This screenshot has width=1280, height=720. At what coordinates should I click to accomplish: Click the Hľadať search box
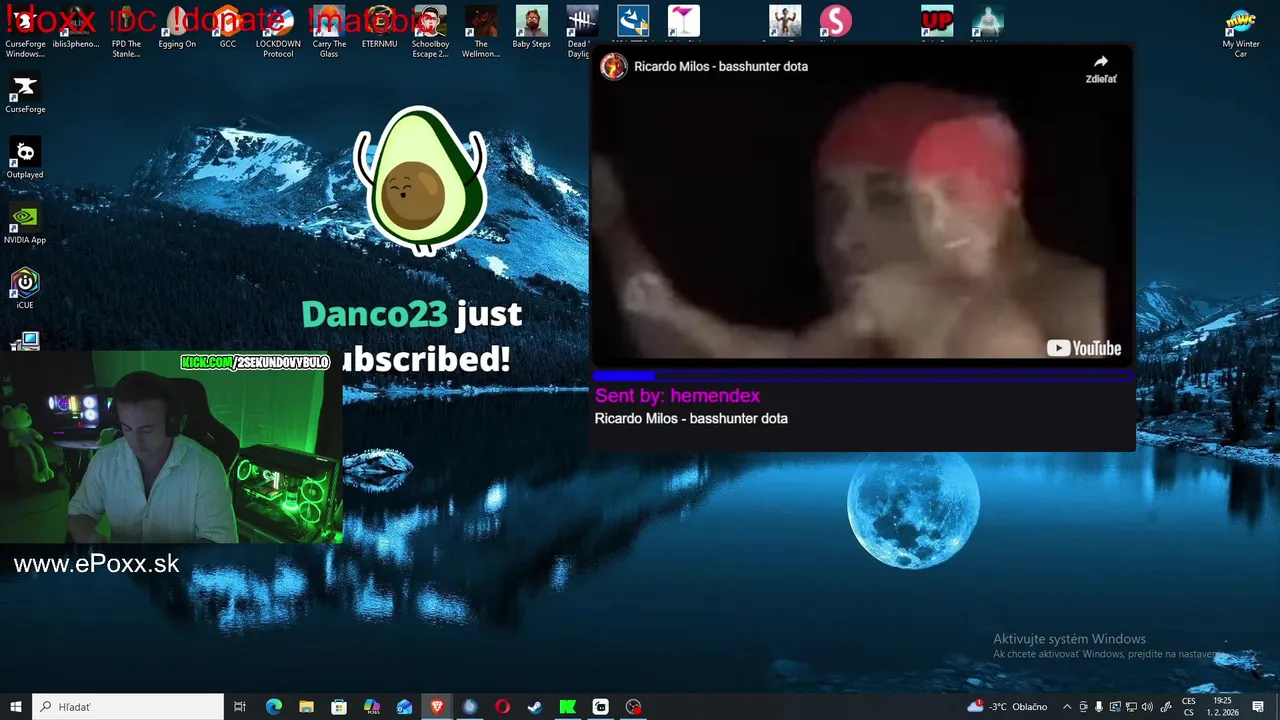pos(128,707)
